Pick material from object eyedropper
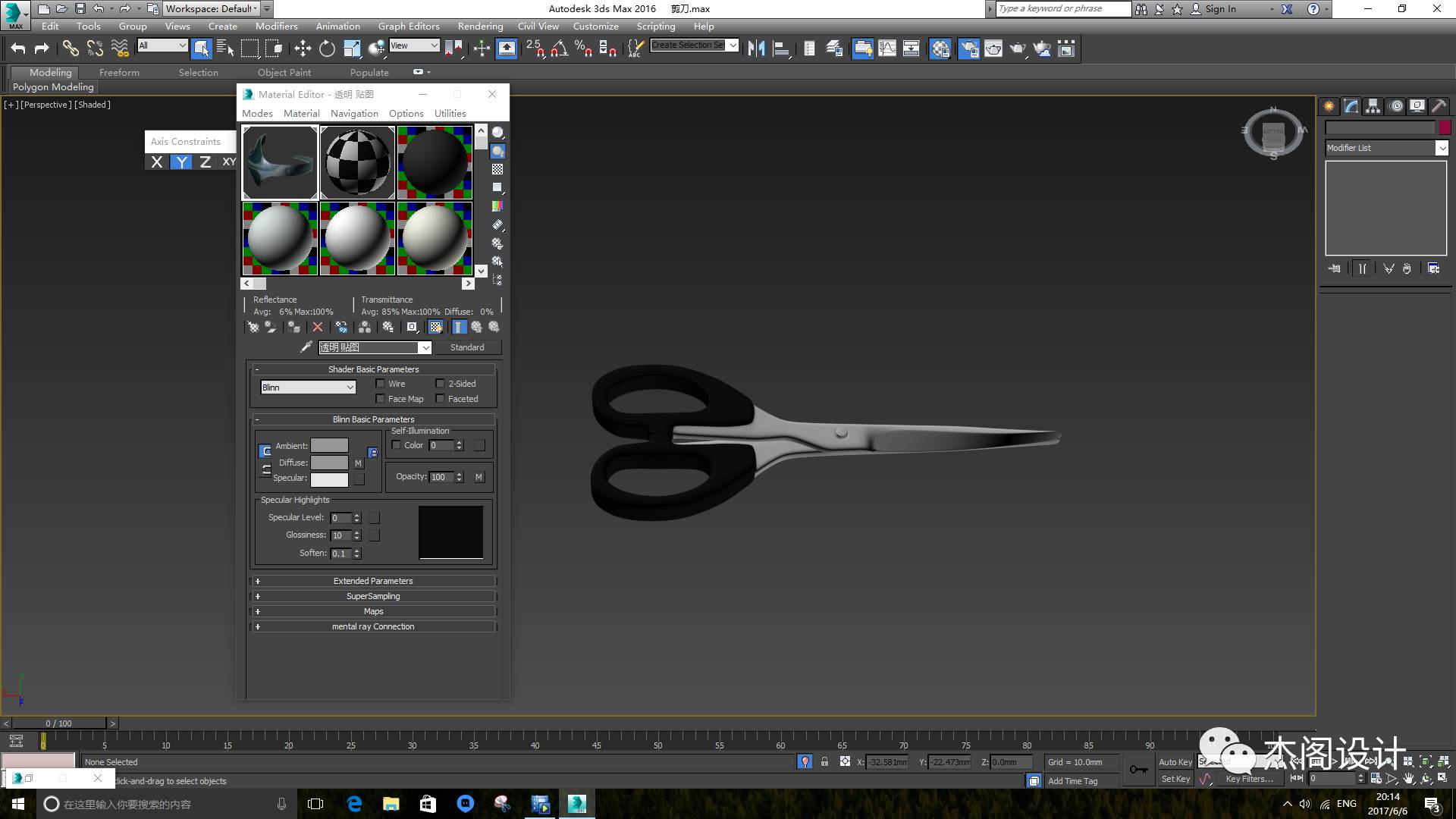The height and width of the screenshot is (819, 1456). click(306, 347)
